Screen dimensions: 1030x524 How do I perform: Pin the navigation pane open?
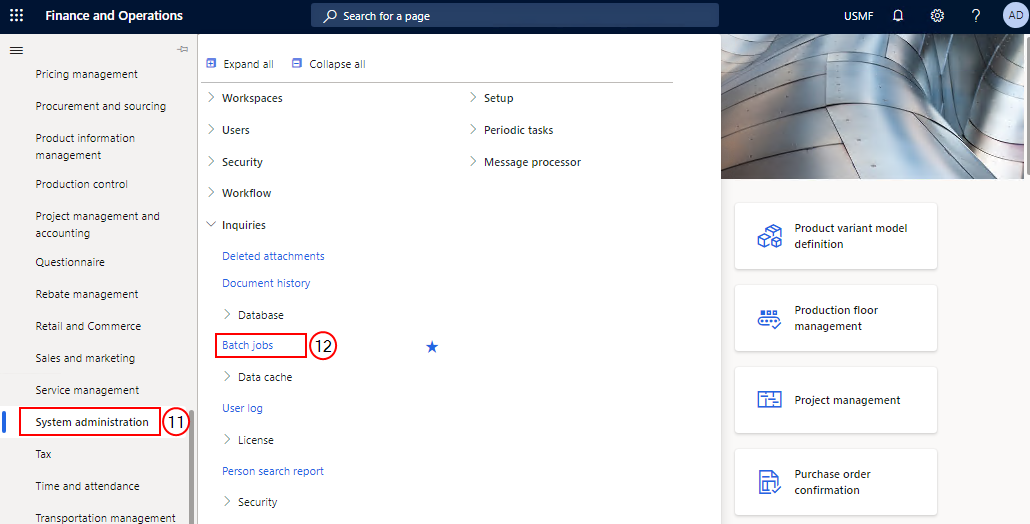[x=183, y=49]
